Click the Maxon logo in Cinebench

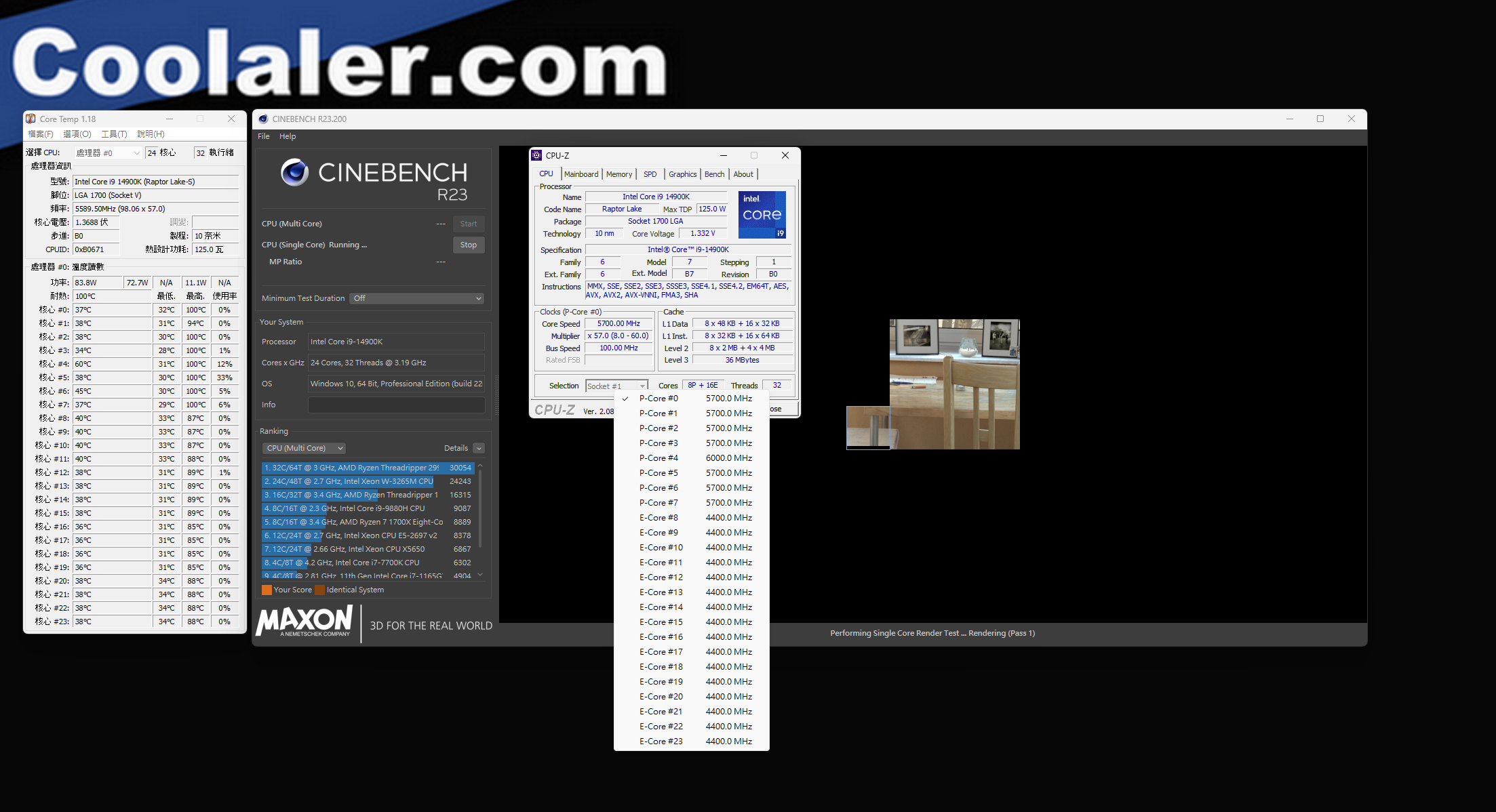(304, 622)
